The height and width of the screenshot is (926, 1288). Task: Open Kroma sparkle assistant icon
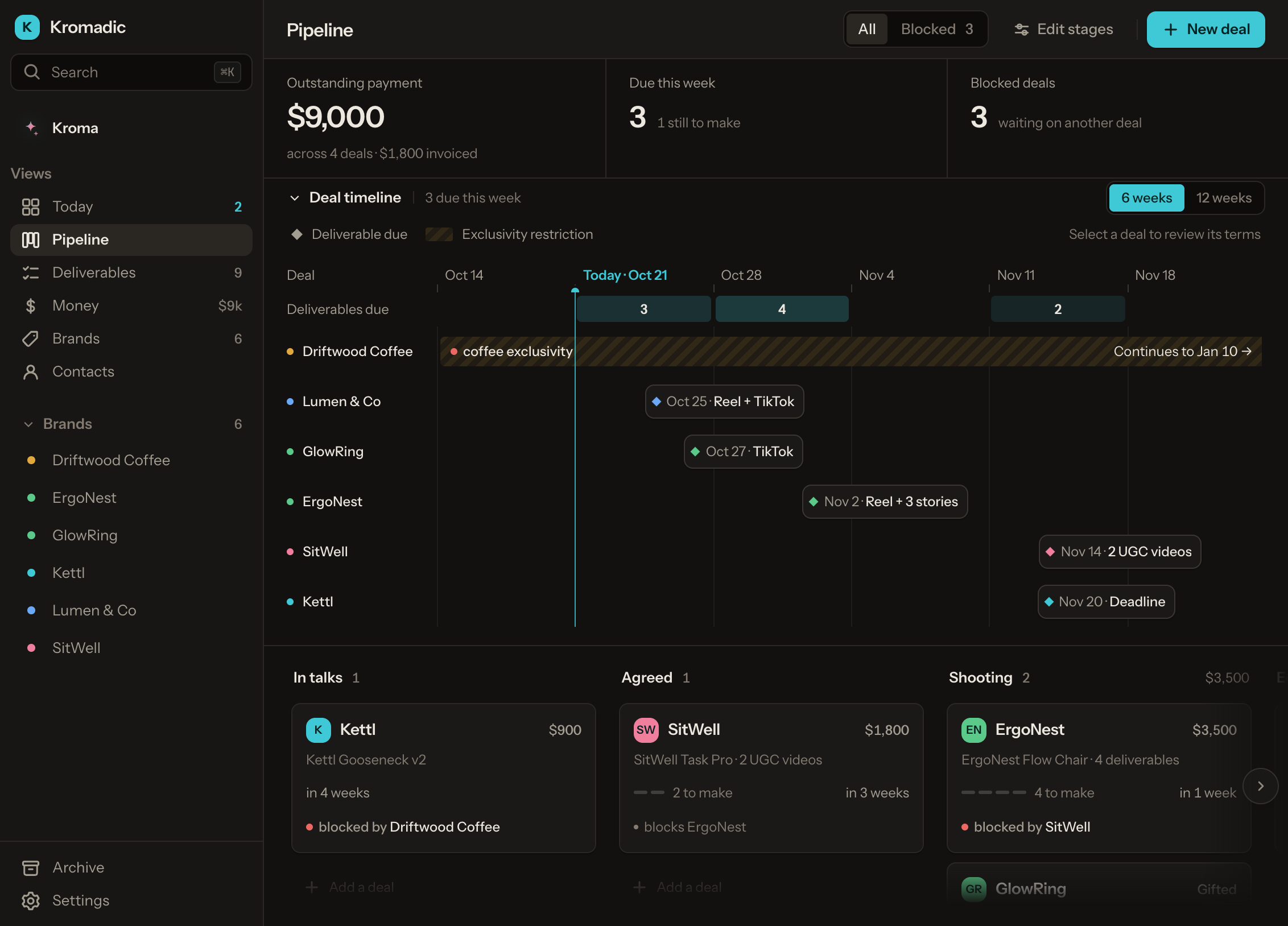[x=32, y=128]
